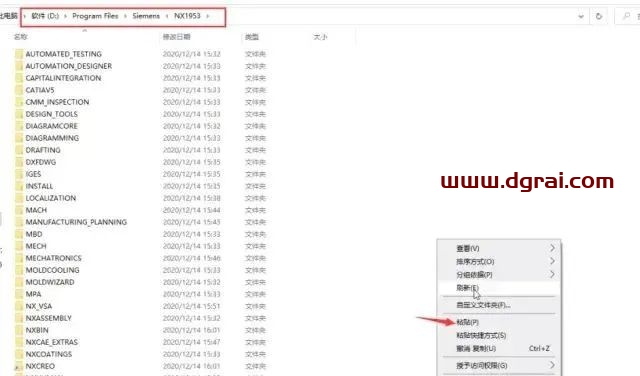
Task: Click the 2020/12/14 15:47 date of NXCAE_EXTRAS
Action: 191,342
